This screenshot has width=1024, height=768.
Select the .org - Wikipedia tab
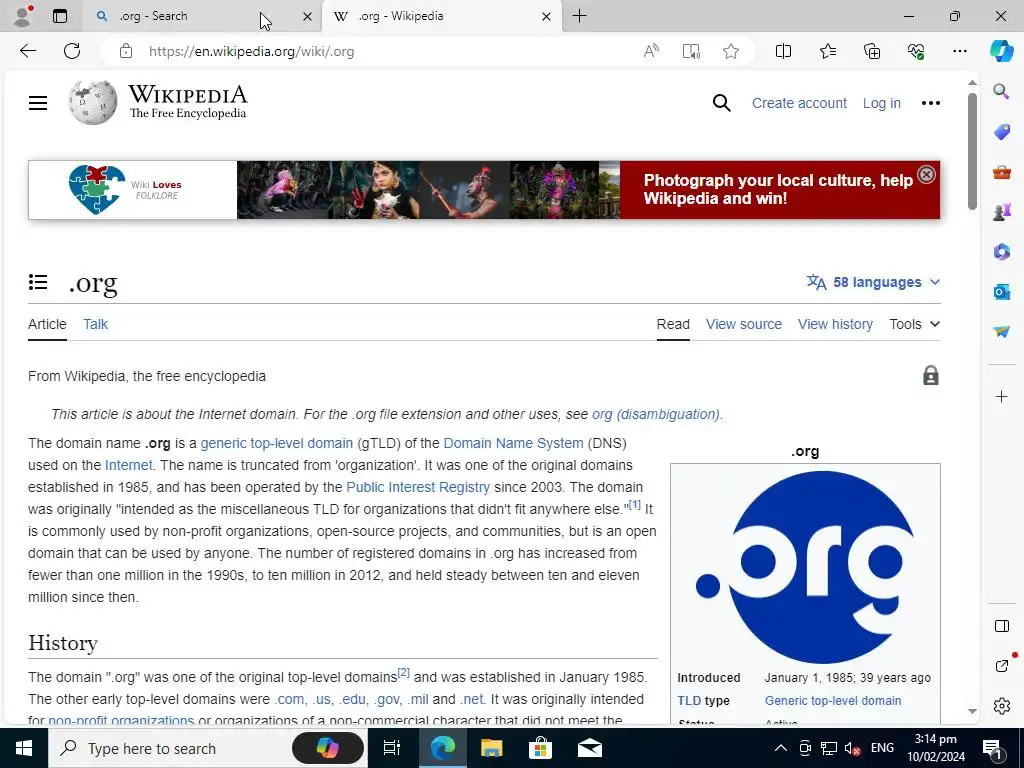[441, 16]
